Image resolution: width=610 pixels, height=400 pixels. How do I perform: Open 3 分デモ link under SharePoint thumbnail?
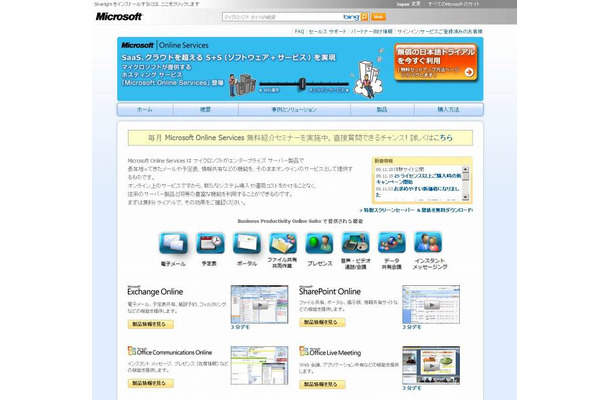coord(412,327)
